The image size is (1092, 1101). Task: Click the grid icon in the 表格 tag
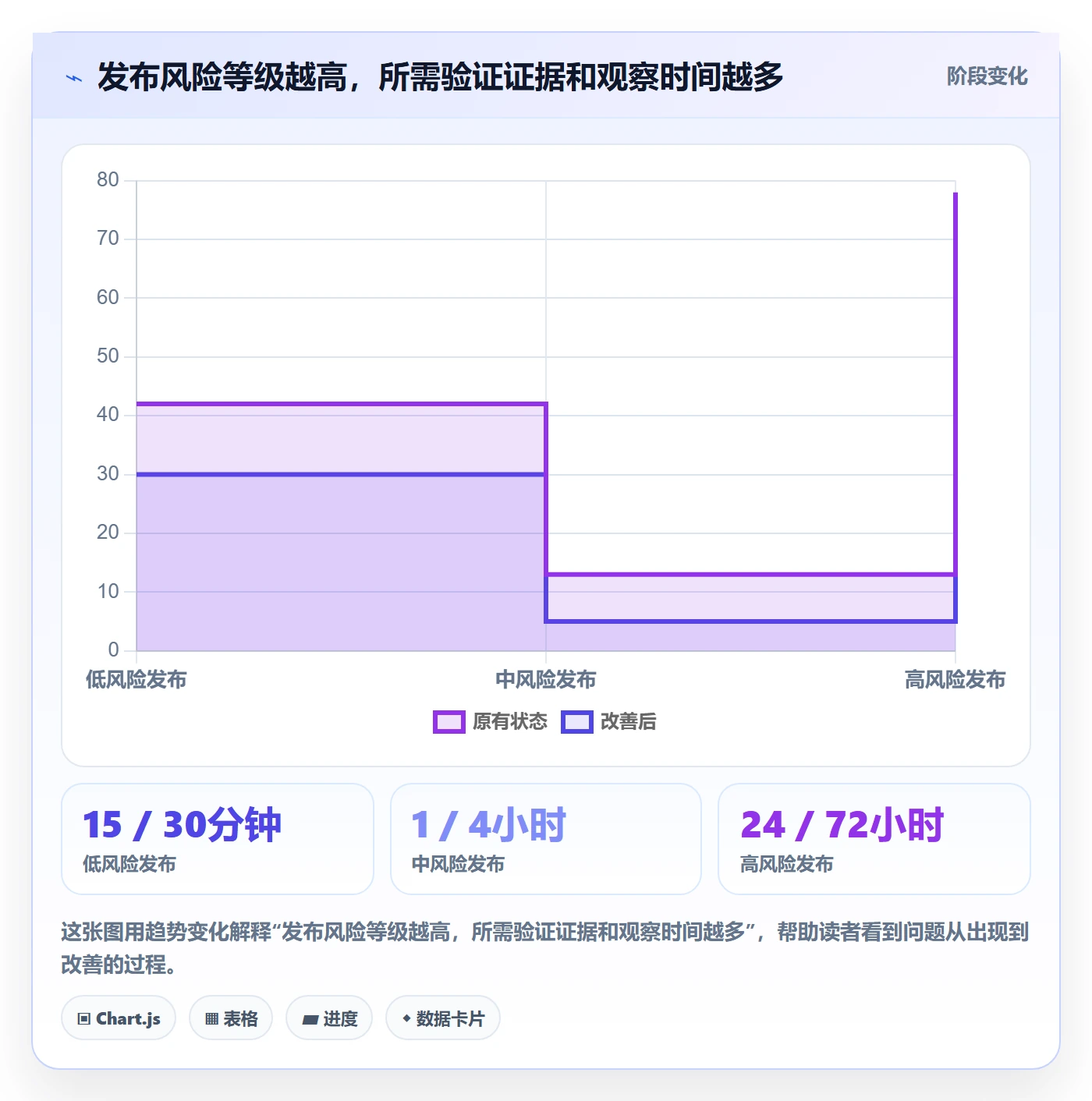[211, 1019]
